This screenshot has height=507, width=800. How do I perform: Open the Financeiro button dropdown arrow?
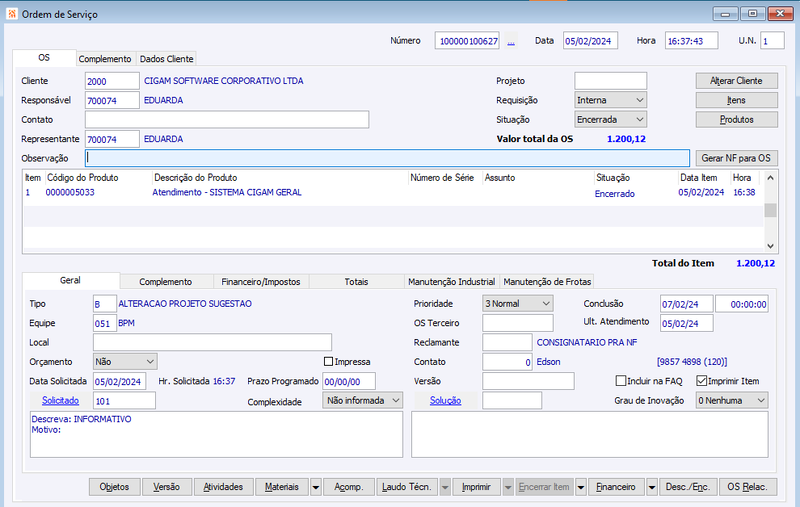[652, 487]
